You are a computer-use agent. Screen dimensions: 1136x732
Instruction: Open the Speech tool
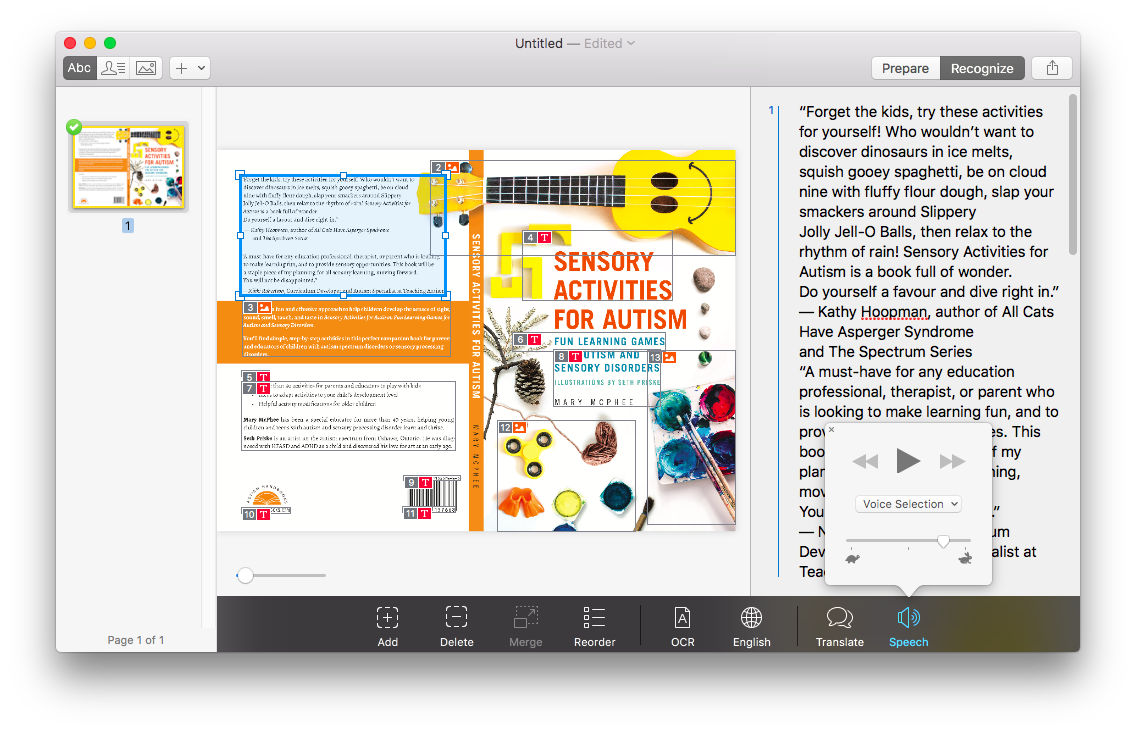click(908, 624)
